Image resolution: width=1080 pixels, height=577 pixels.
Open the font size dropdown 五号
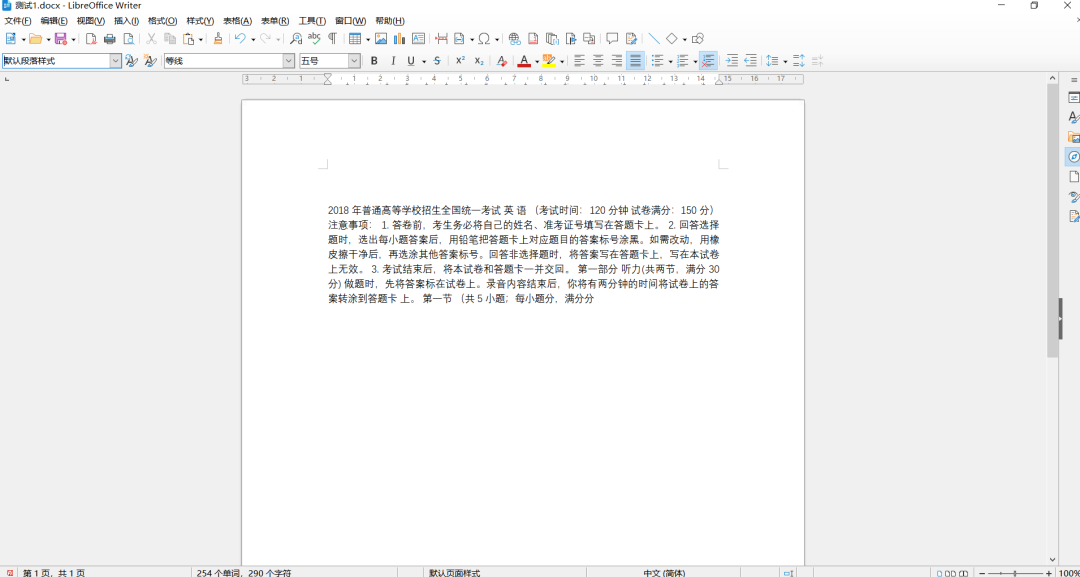[x=354, y=61]
